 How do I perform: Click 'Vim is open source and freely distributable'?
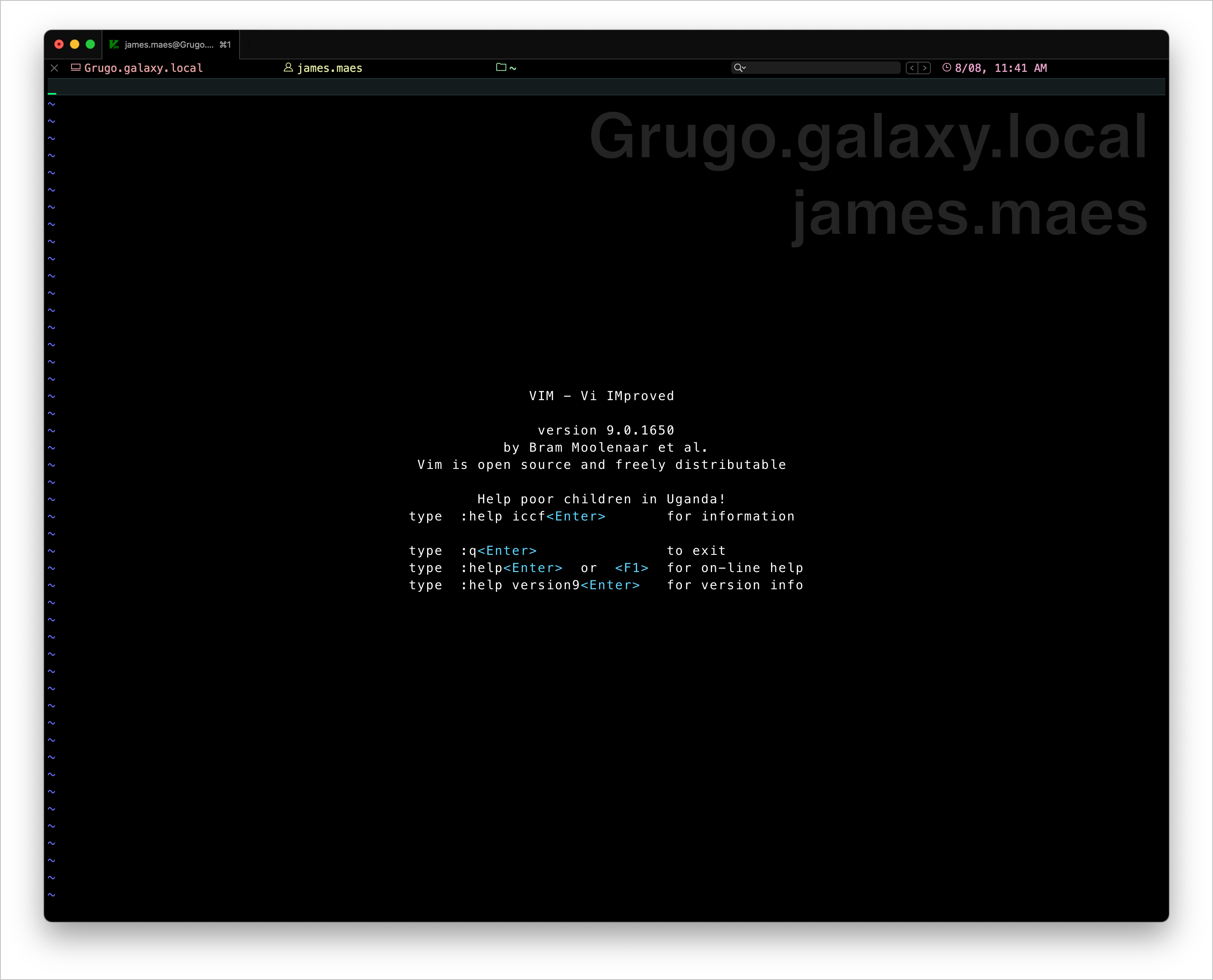(602, 465)
